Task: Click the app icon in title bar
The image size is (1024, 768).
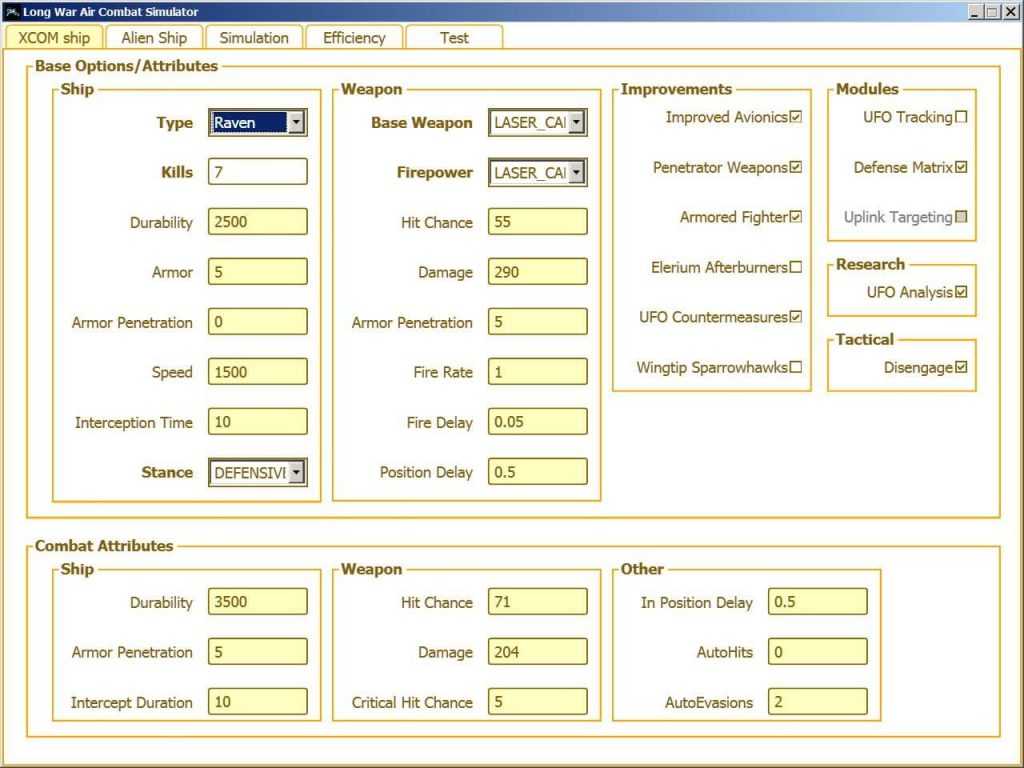Action: 12,12
